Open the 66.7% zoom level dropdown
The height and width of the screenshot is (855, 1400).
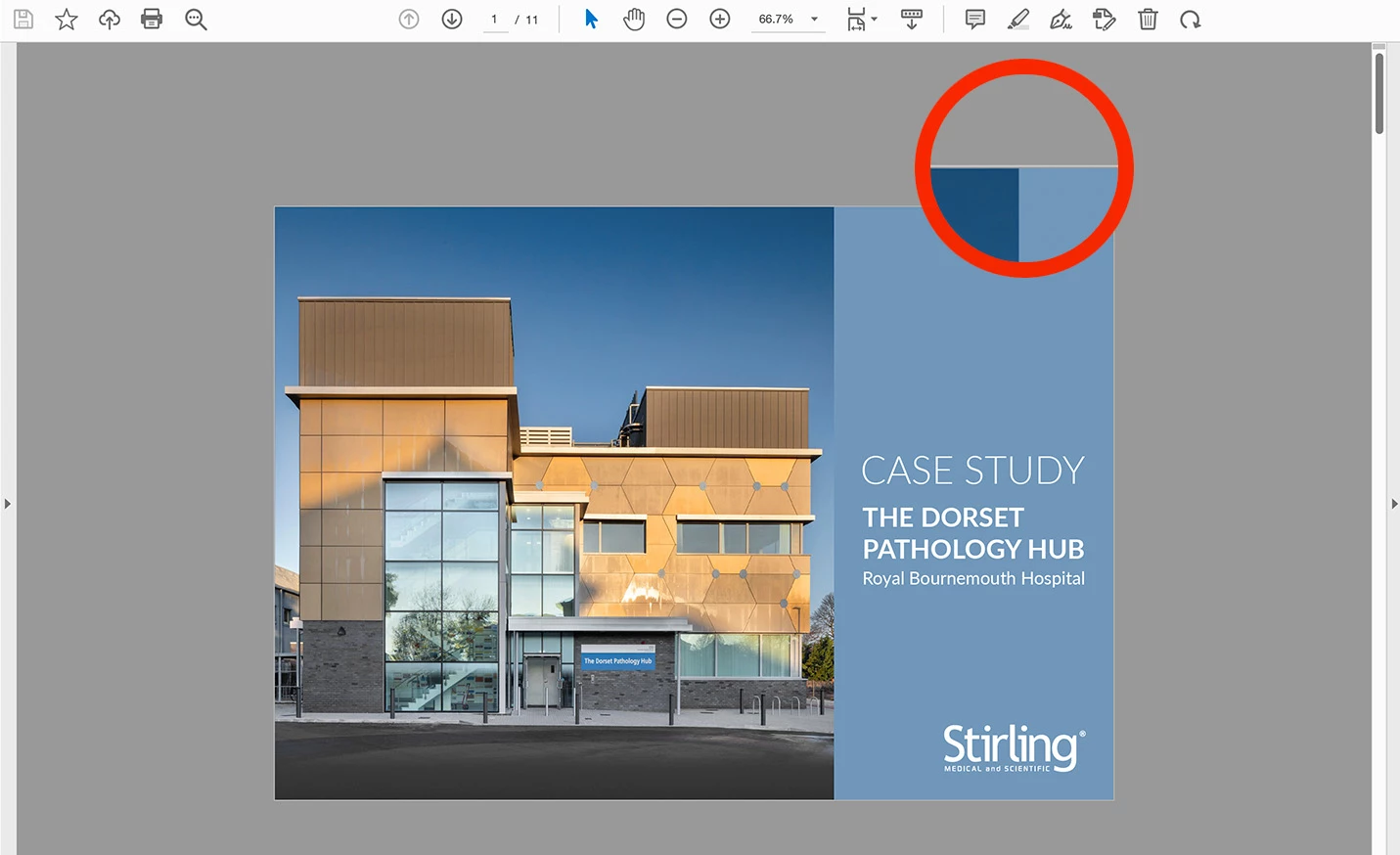pos(789,20)
